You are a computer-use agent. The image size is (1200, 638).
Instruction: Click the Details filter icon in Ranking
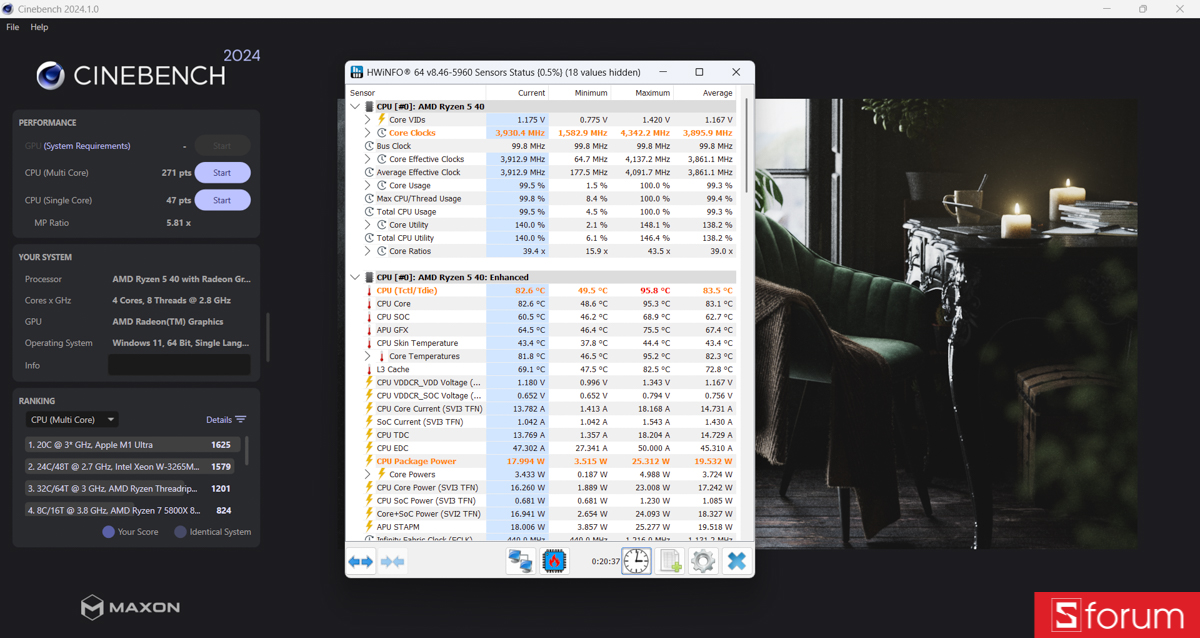[x=240, y=420]
